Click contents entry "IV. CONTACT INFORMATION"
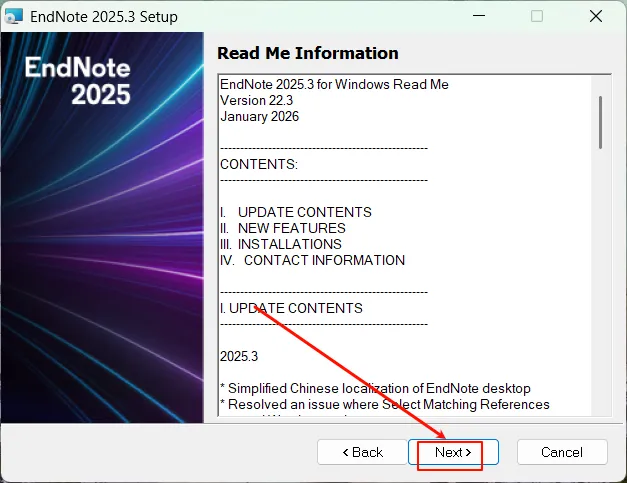This screenshot has height=483, width=627. pos(312,260)
